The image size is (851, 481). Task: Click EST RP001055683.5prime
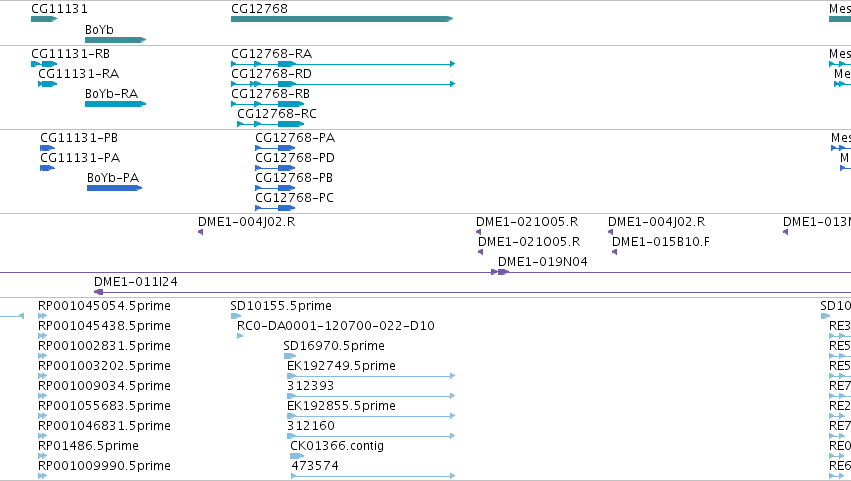(43, 417)
